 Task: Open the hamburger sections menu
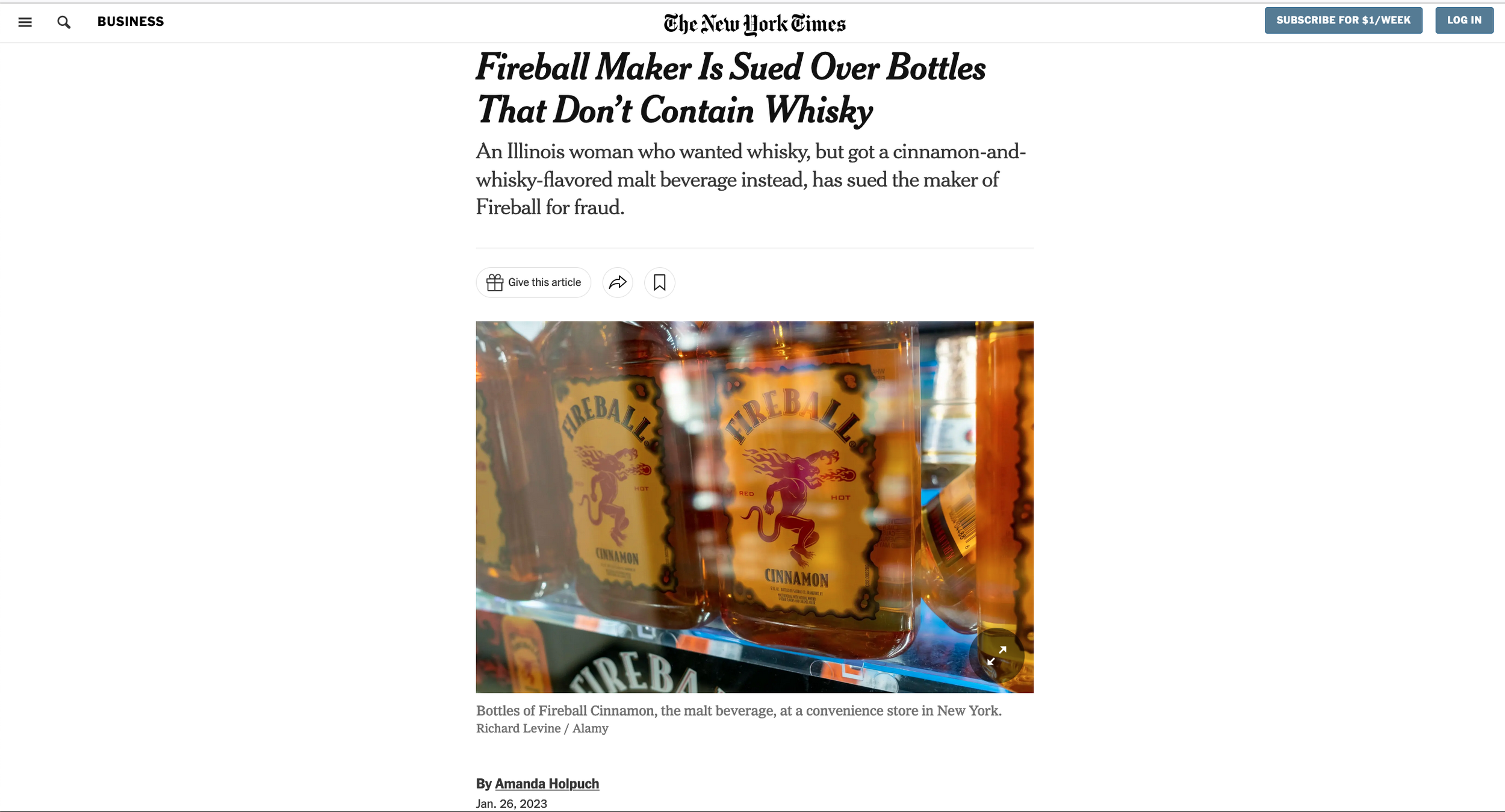coord(25,22)
